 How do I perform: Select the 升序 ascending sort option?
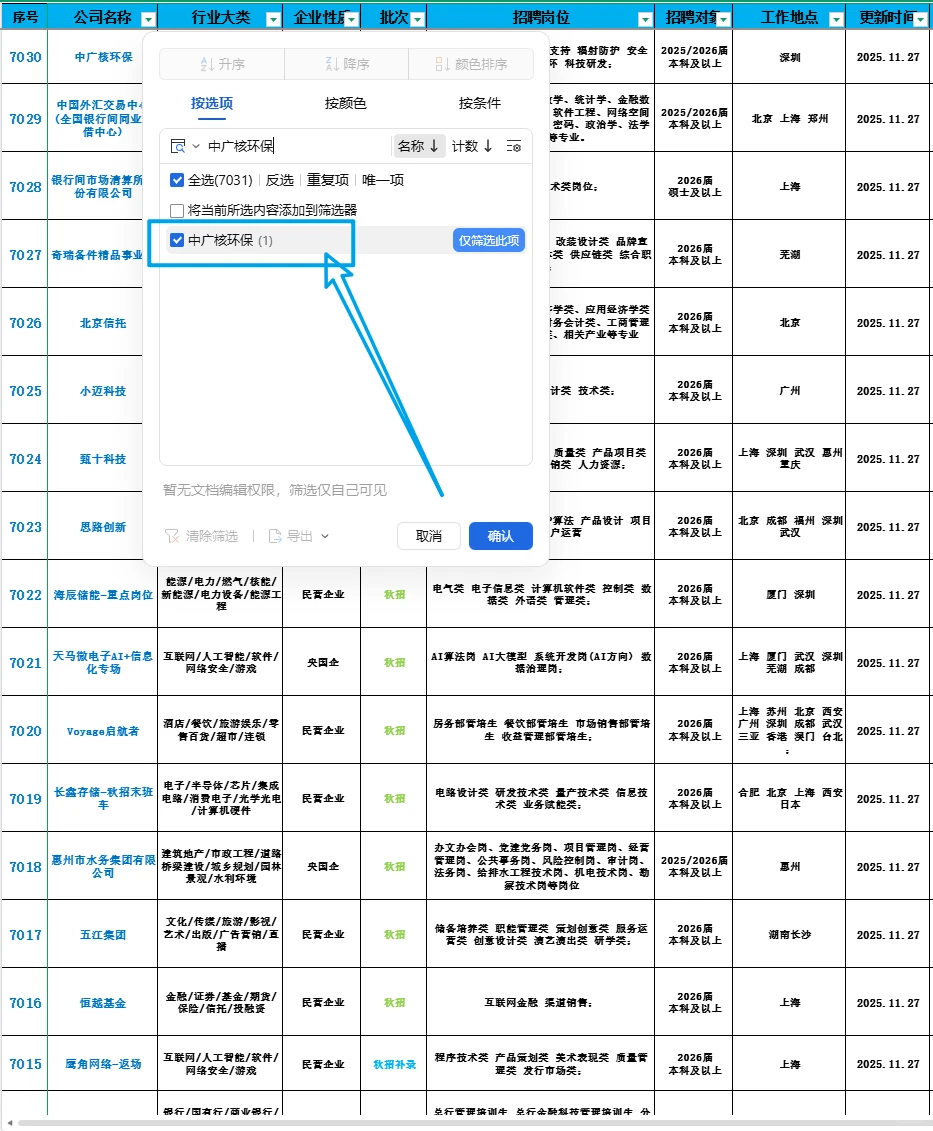tap(222, 65)
